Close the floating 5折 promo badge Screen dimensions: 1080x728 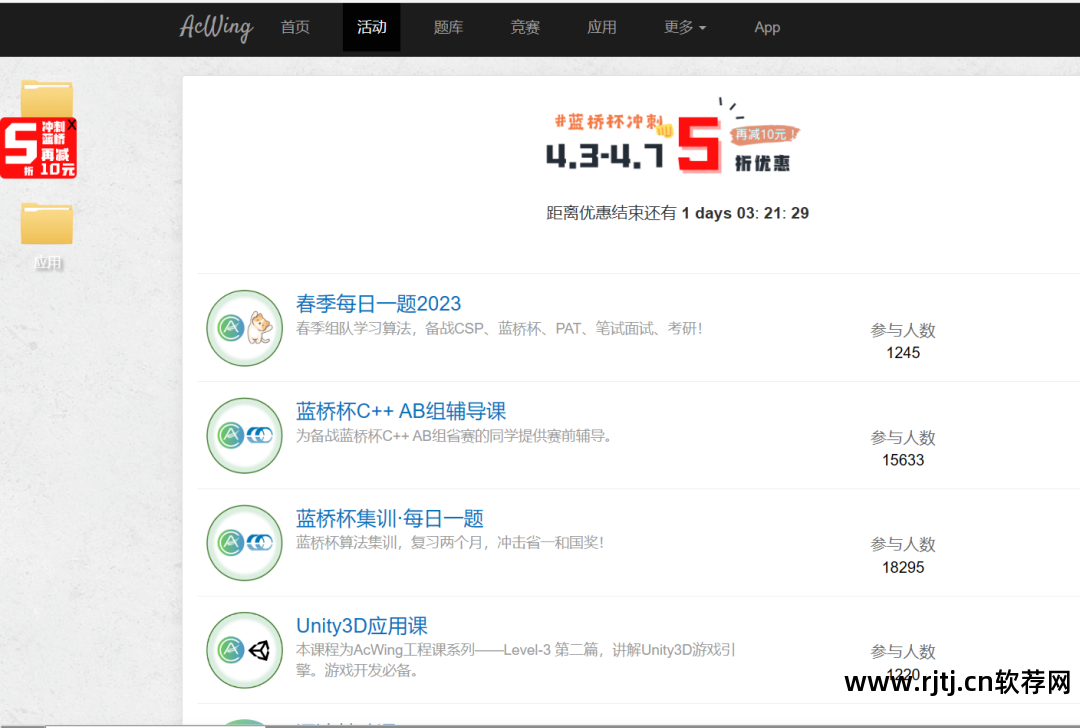[x=72, y=125]
